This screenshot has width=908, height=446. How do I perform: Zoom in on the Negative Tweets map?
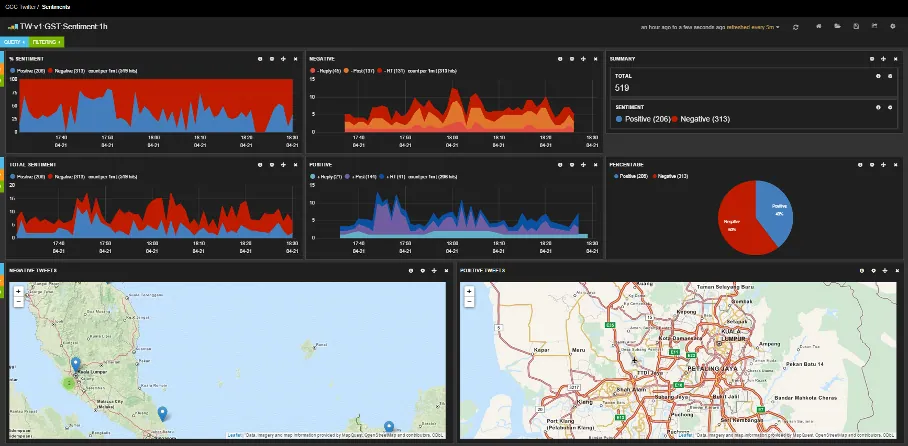pos(19,291)
